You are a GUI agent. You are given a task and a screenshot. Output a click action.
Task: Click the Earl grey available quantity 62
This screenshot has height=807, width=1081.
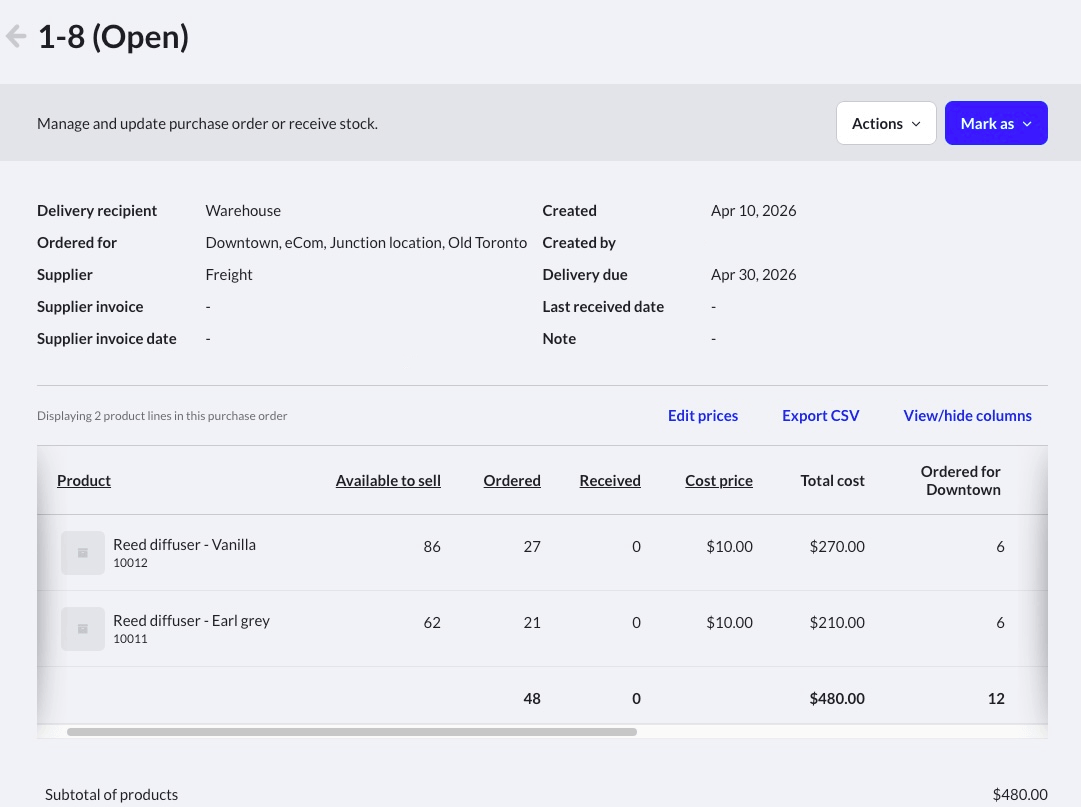coord(432,622)
